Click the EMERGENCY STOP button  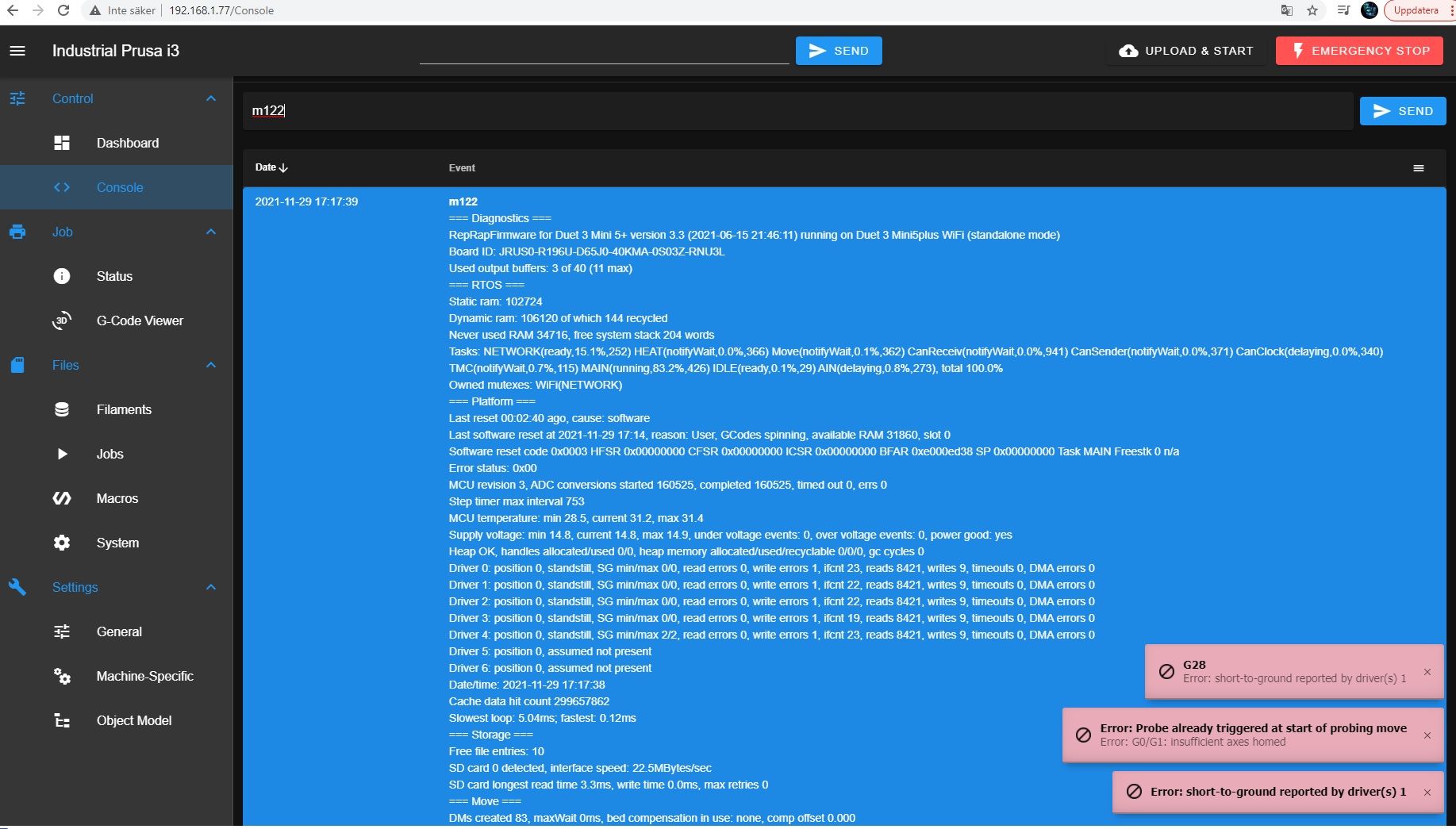click(1360, 51)
